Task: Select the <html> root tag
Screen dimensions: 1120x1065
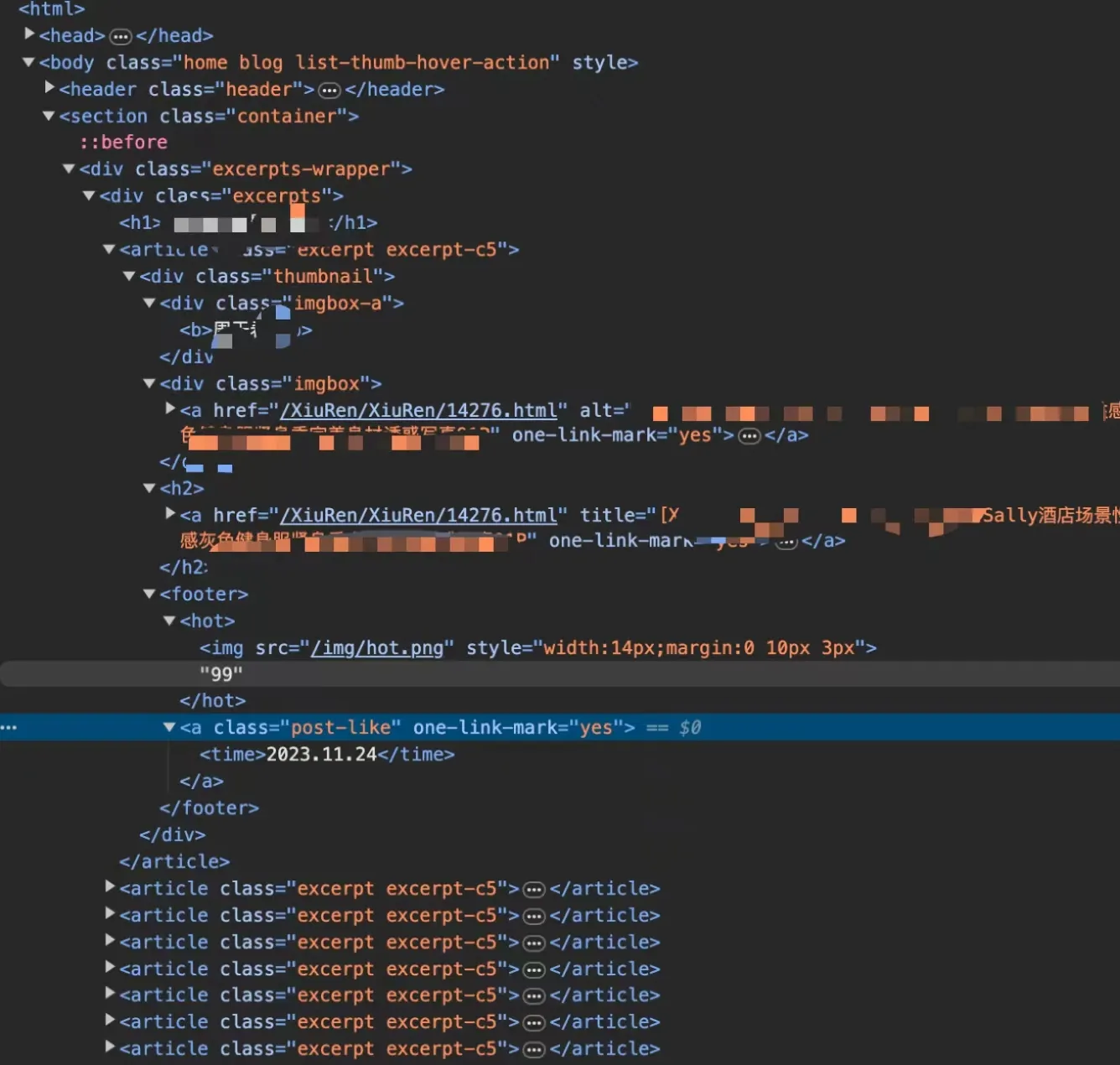Action: coord(52,9)
